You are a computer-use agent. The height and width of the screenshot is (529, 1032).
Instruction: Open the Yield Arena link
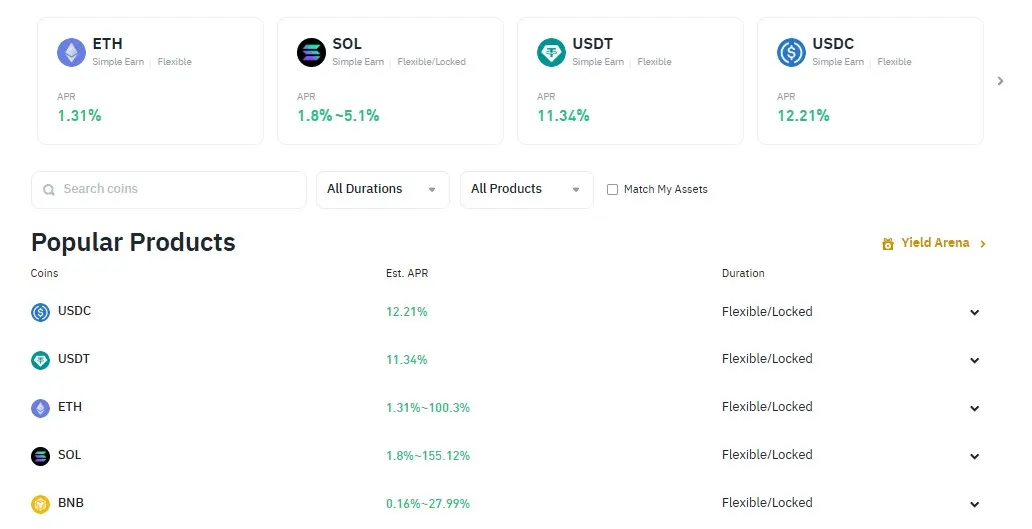coord(935,243)
